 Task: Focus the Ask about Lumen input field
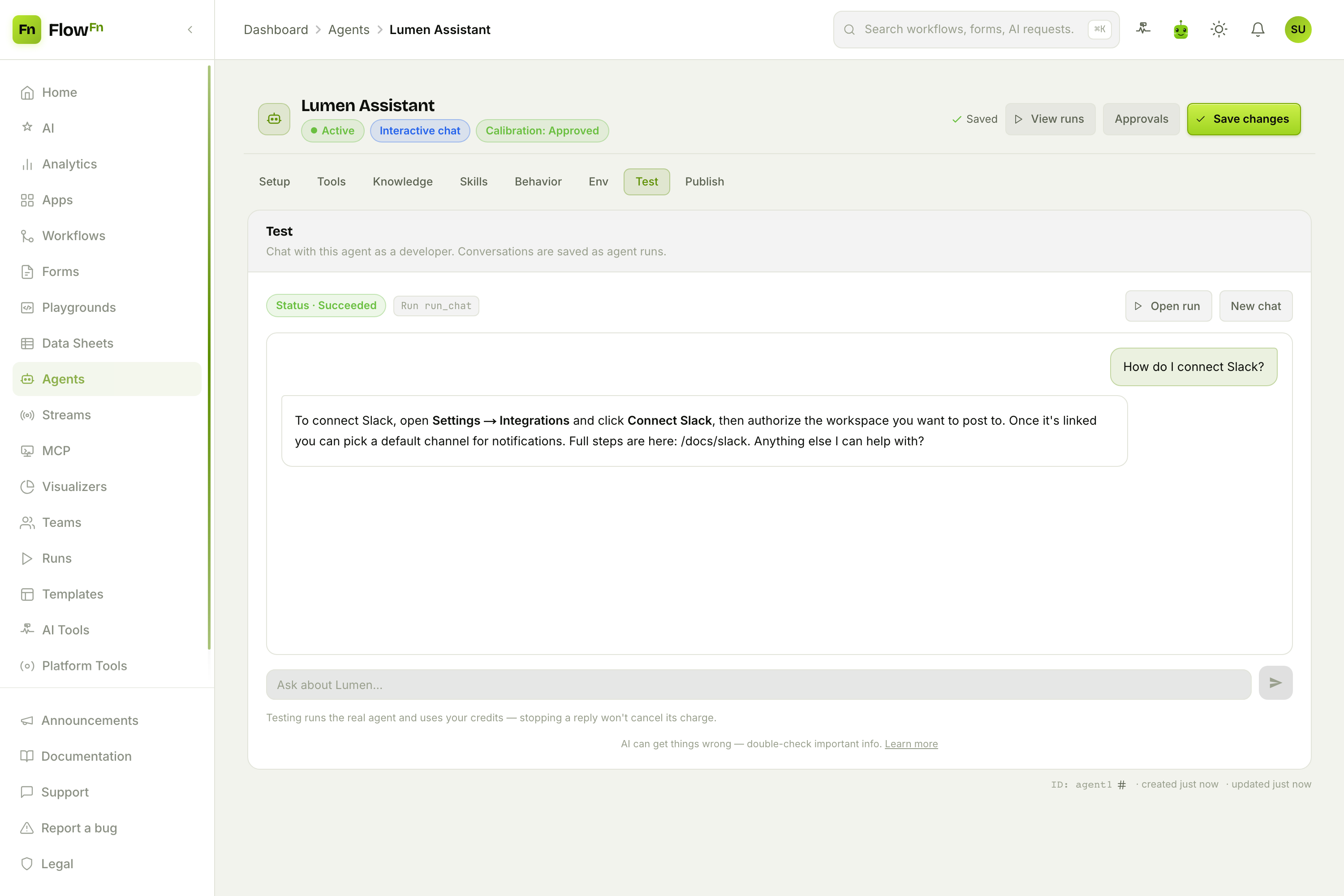758,685
